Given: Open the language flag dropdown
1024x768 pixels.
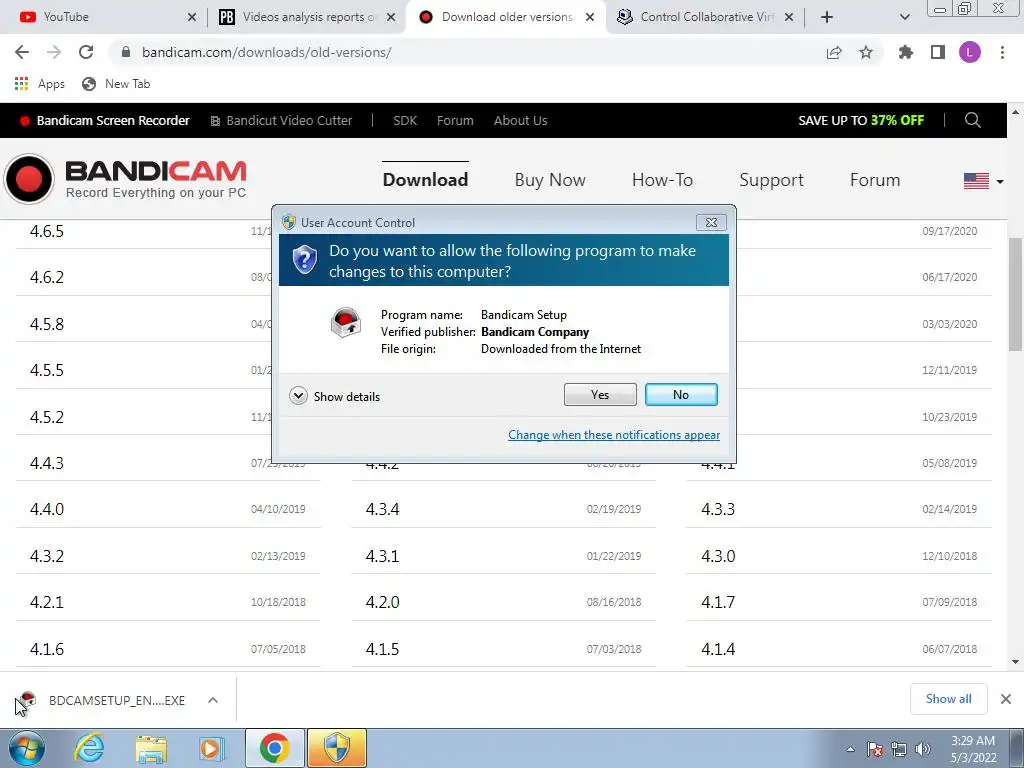Looking at the screenshot, I should (984, 181).
